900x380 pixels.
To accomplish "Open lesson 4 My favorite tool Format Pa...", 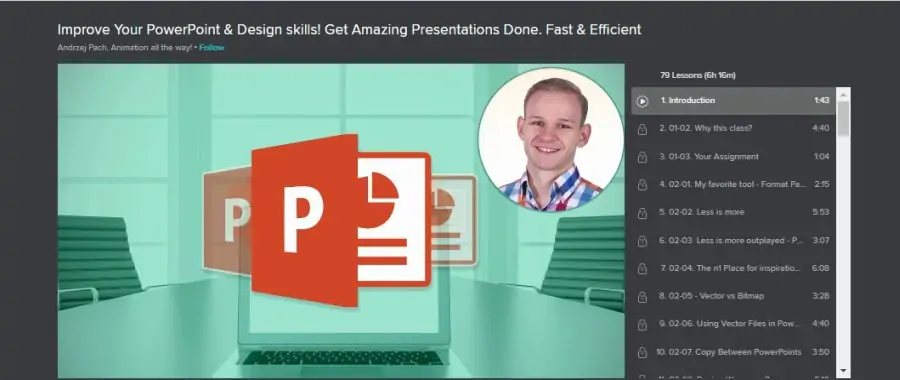I will 734,184.
